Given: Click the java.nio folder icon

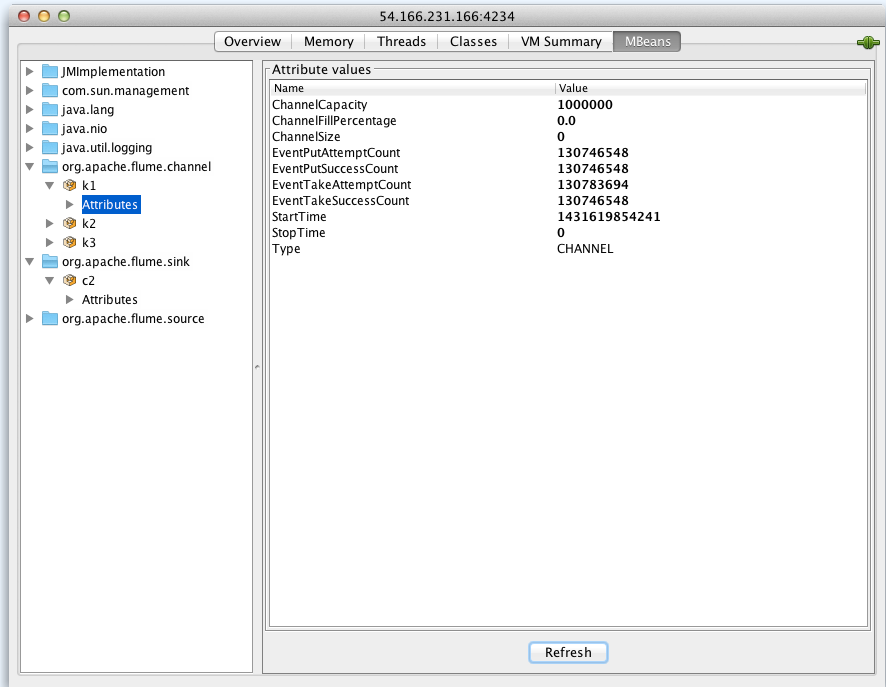Looking at the screenshot, I should coord(50,129).
